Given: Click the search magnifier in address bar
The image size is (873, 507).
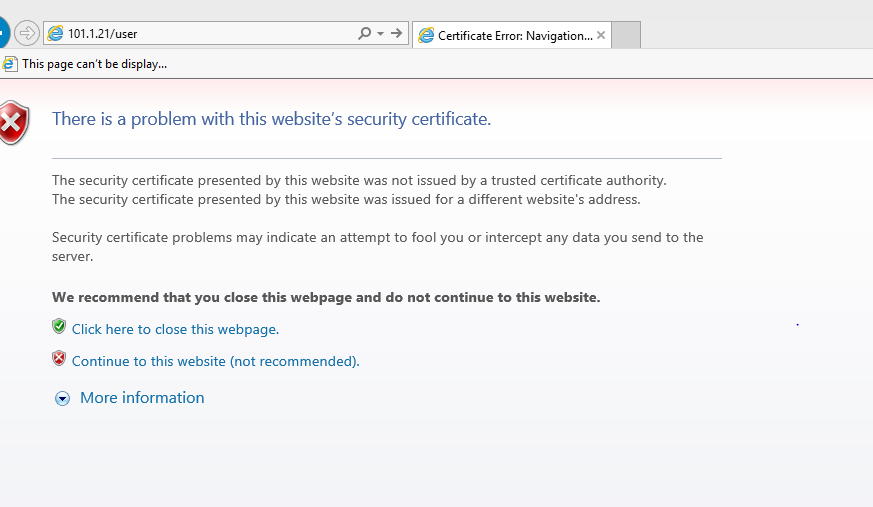Looking at the screenshot, I should click(x=364, y=34).
